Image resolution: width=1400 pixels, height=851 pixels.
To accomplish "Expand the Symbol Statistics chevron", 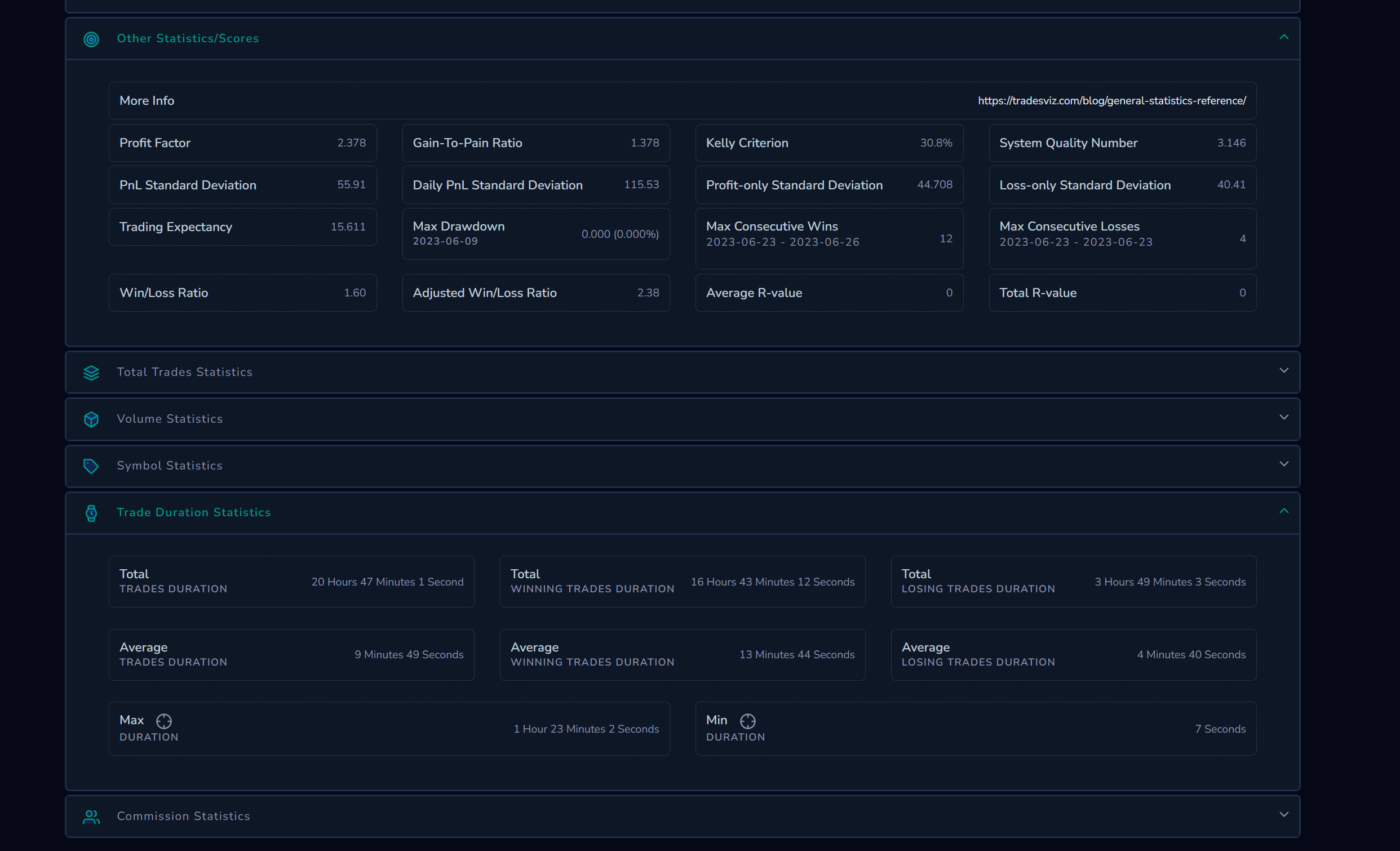I will [x=1283, y=464].
